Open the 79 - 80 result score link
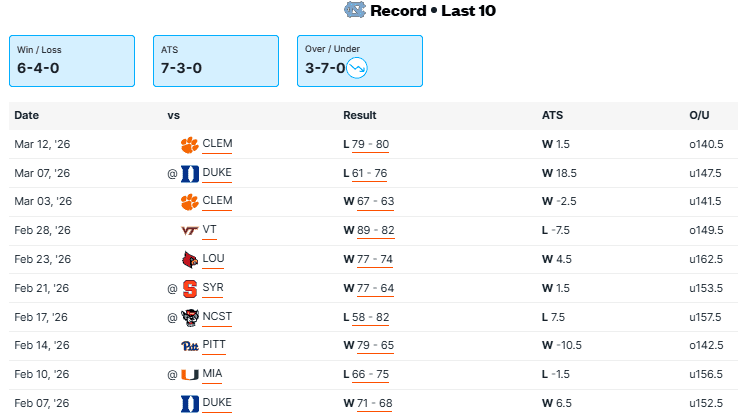 370,144
